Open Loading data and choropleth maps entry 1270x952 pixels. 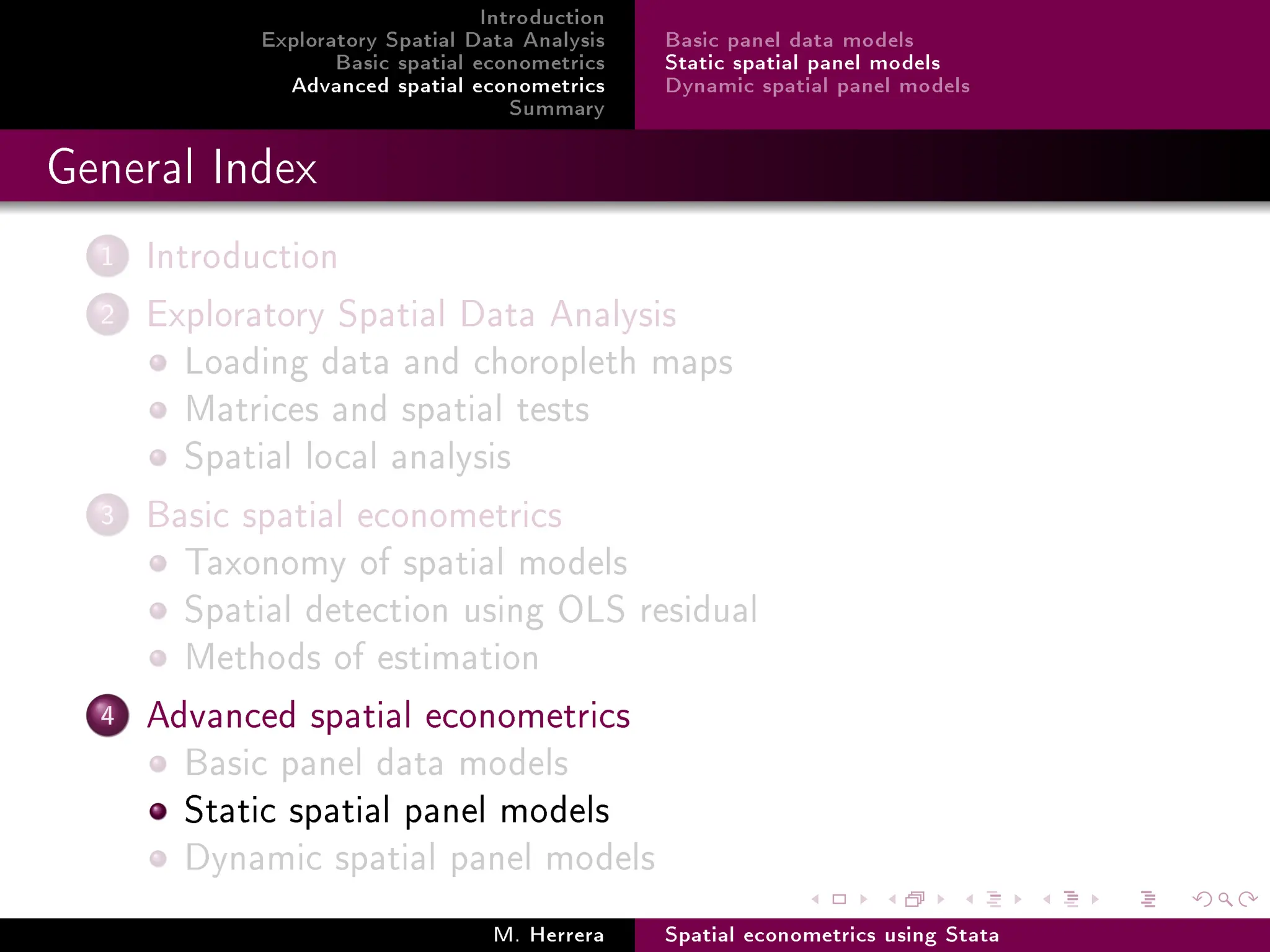click(459, 362)
